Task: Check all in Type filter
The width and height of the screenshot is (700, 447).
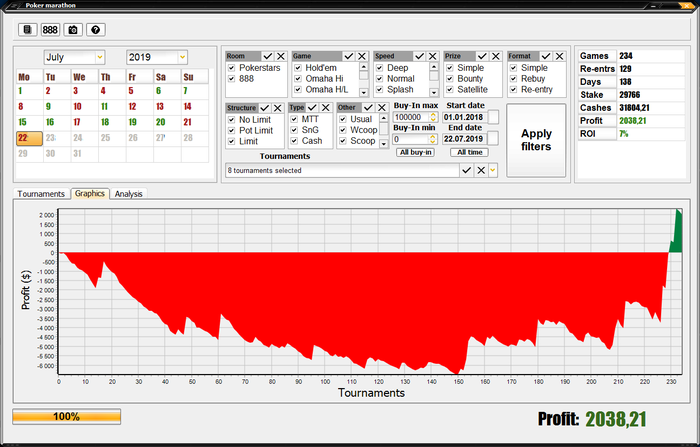Action: click(x=312, y=108)
